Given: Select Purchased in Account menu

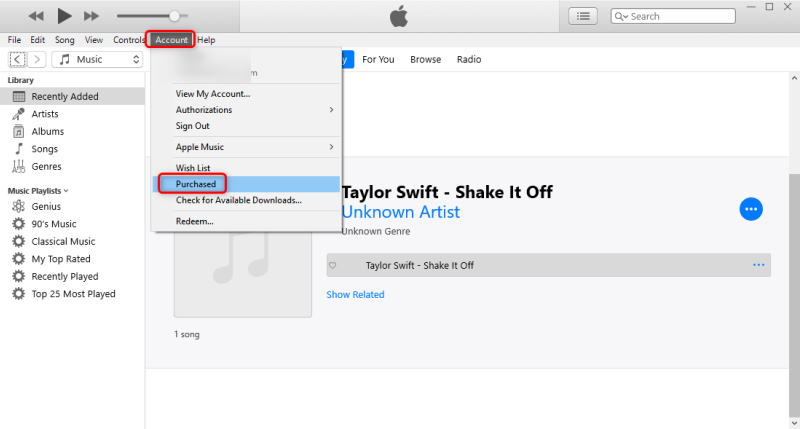Looking at the screenshot, I should pyautogui.click(x=246, y=184).
